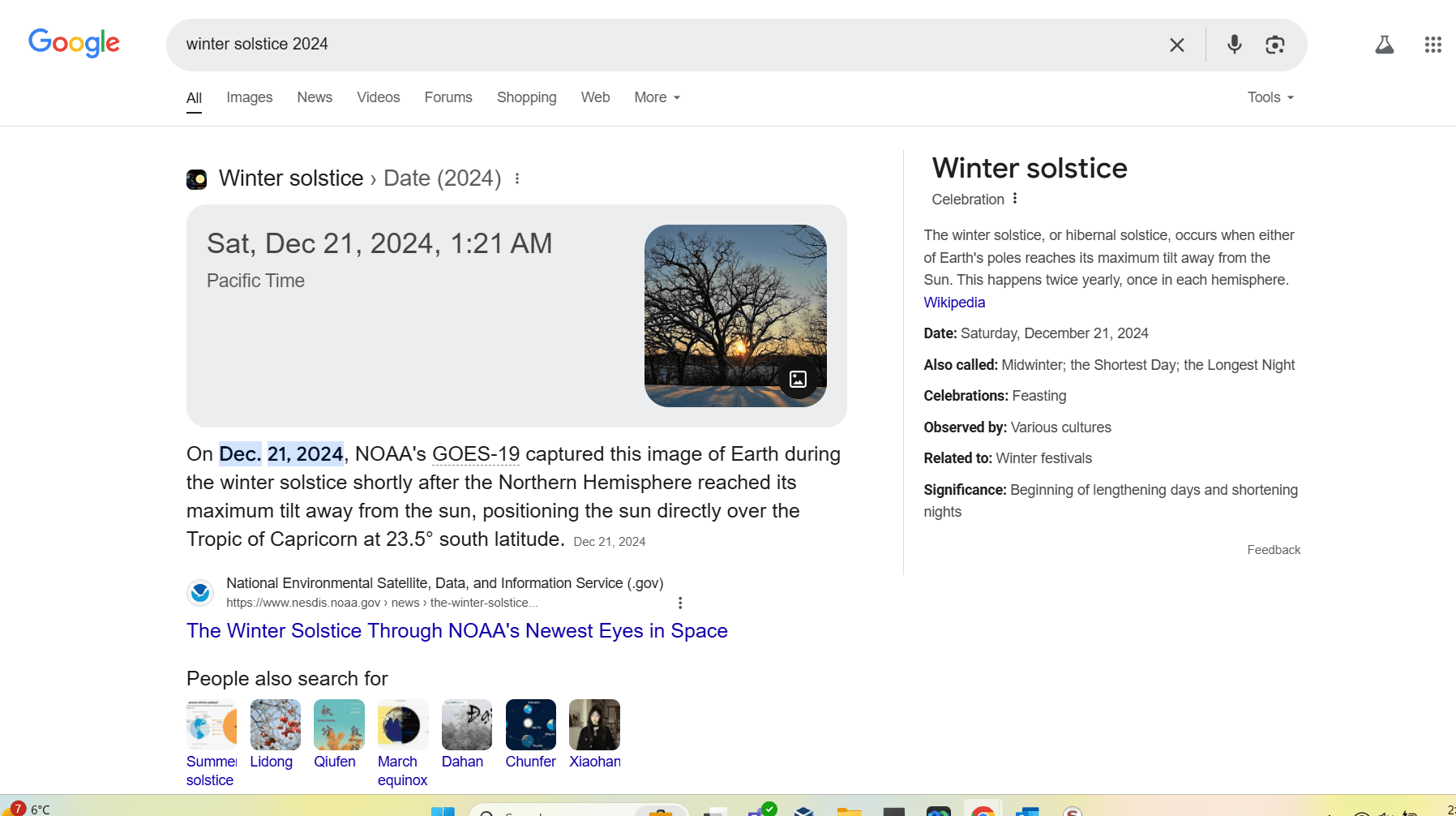Open menu next to Celebration label

tap(1015, 199)
